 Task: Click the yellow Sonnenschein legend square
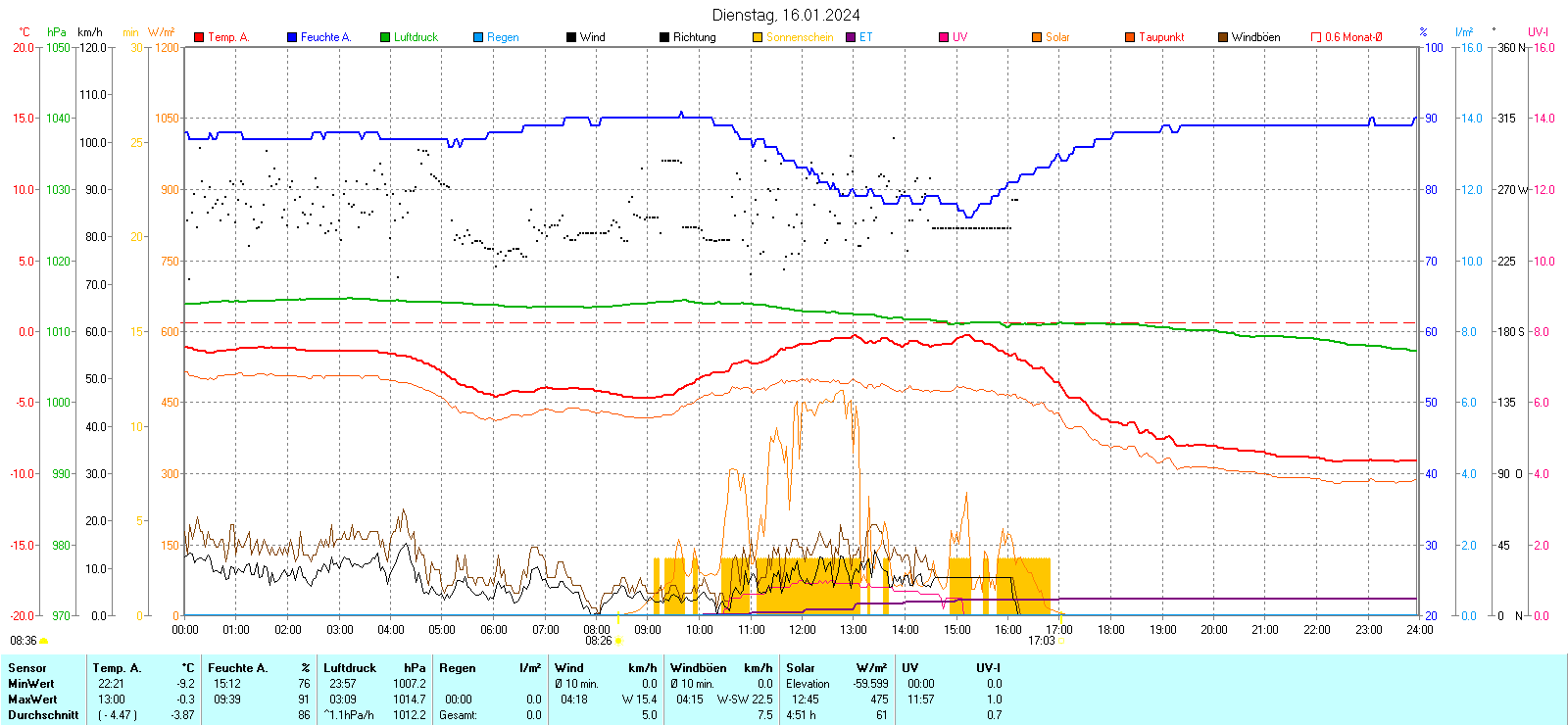click(758, 37)
